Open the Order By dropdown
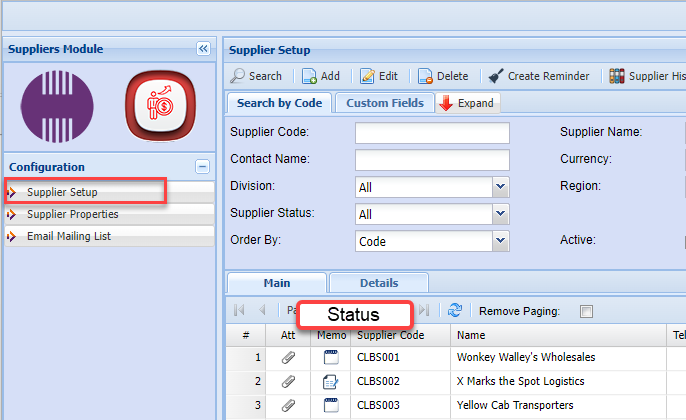The height and width of the screenshot is (420, 686). [x=500, y=241]
